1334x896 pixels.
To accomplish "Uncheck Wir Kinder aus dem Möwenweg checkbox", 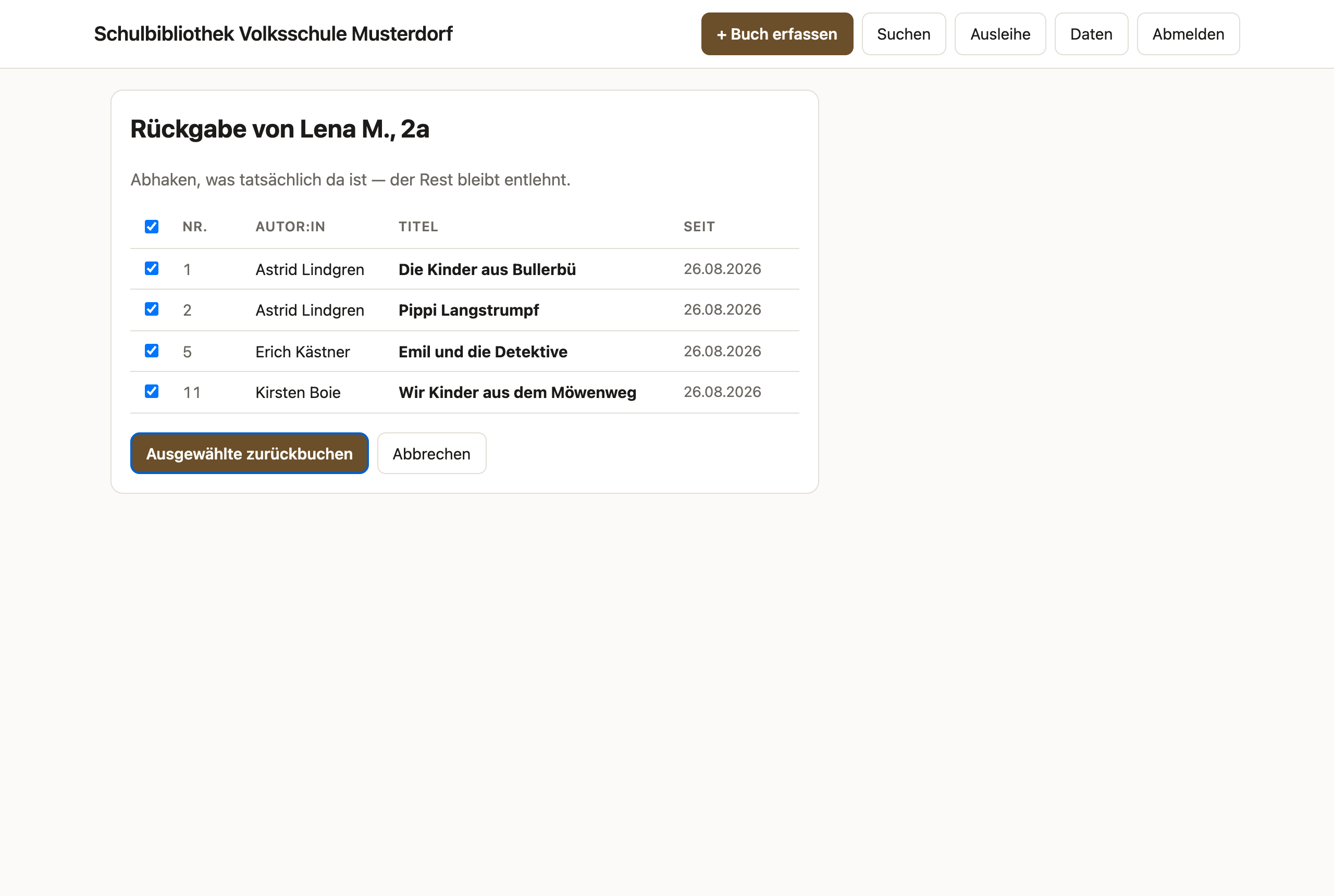I will click(x=152, y=391).
